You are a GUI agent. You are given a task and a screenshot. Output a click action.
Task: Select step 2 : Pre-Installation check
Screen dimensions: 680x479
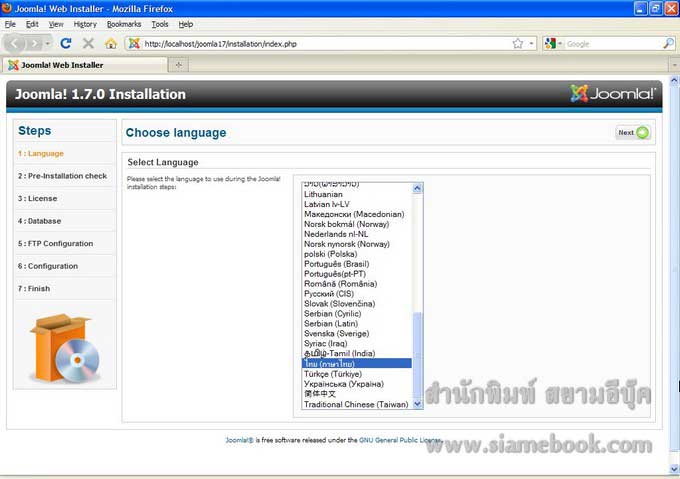(x=62, y=176)
